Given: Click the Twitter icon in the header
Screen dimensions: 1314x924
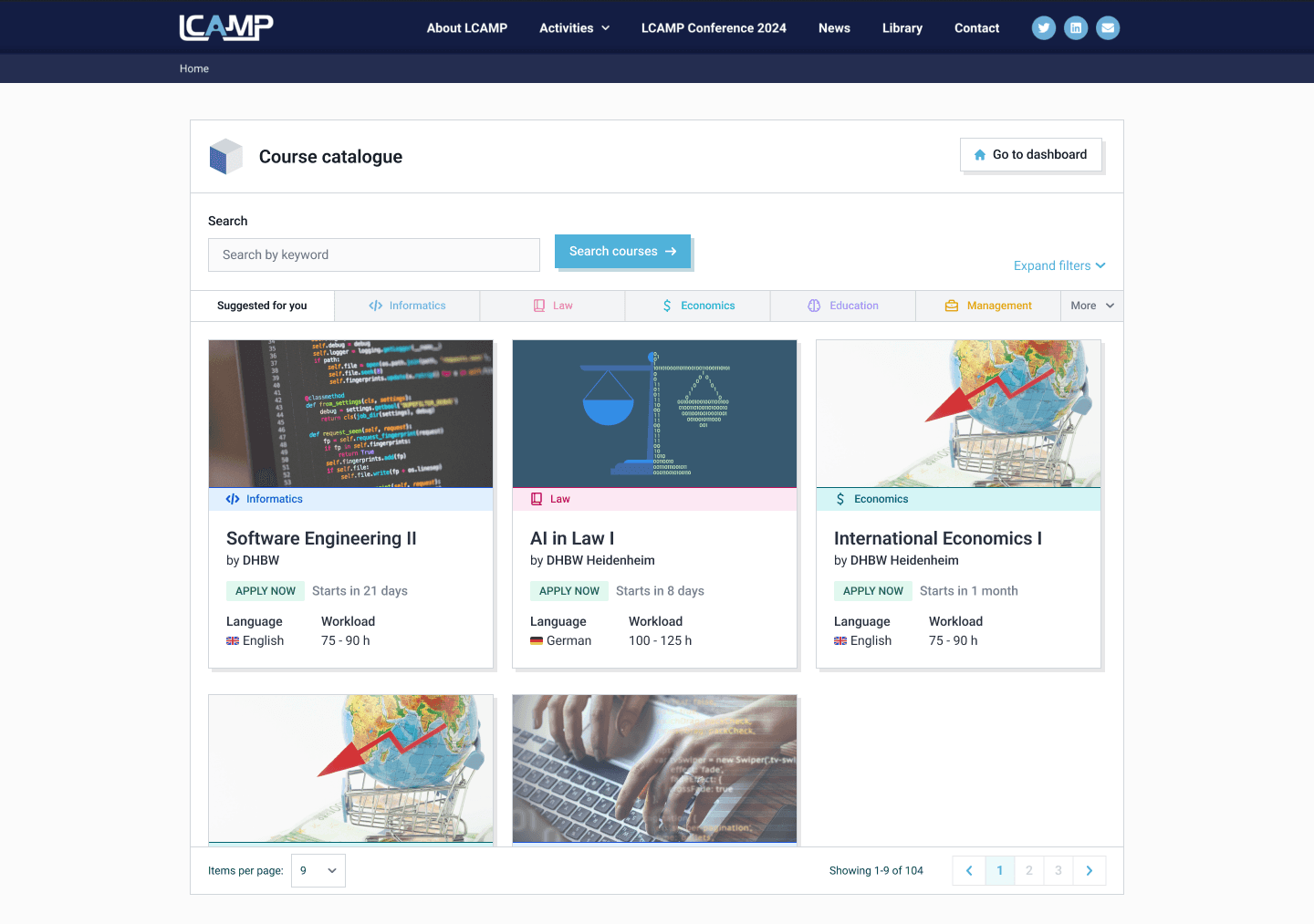Looking at the screenshot, I should coord(1043,27).
